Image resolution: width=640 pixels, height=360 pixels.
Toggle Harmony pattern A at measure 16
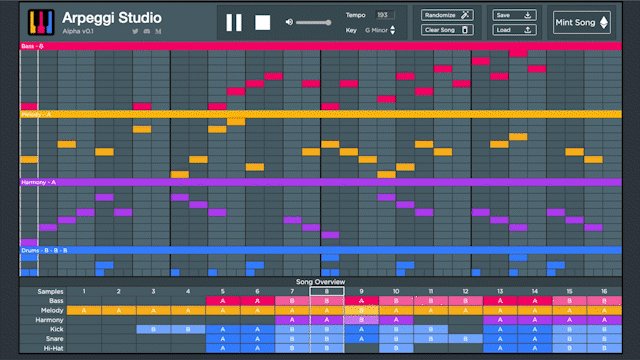pyautogui.click(x=604, y=320)
